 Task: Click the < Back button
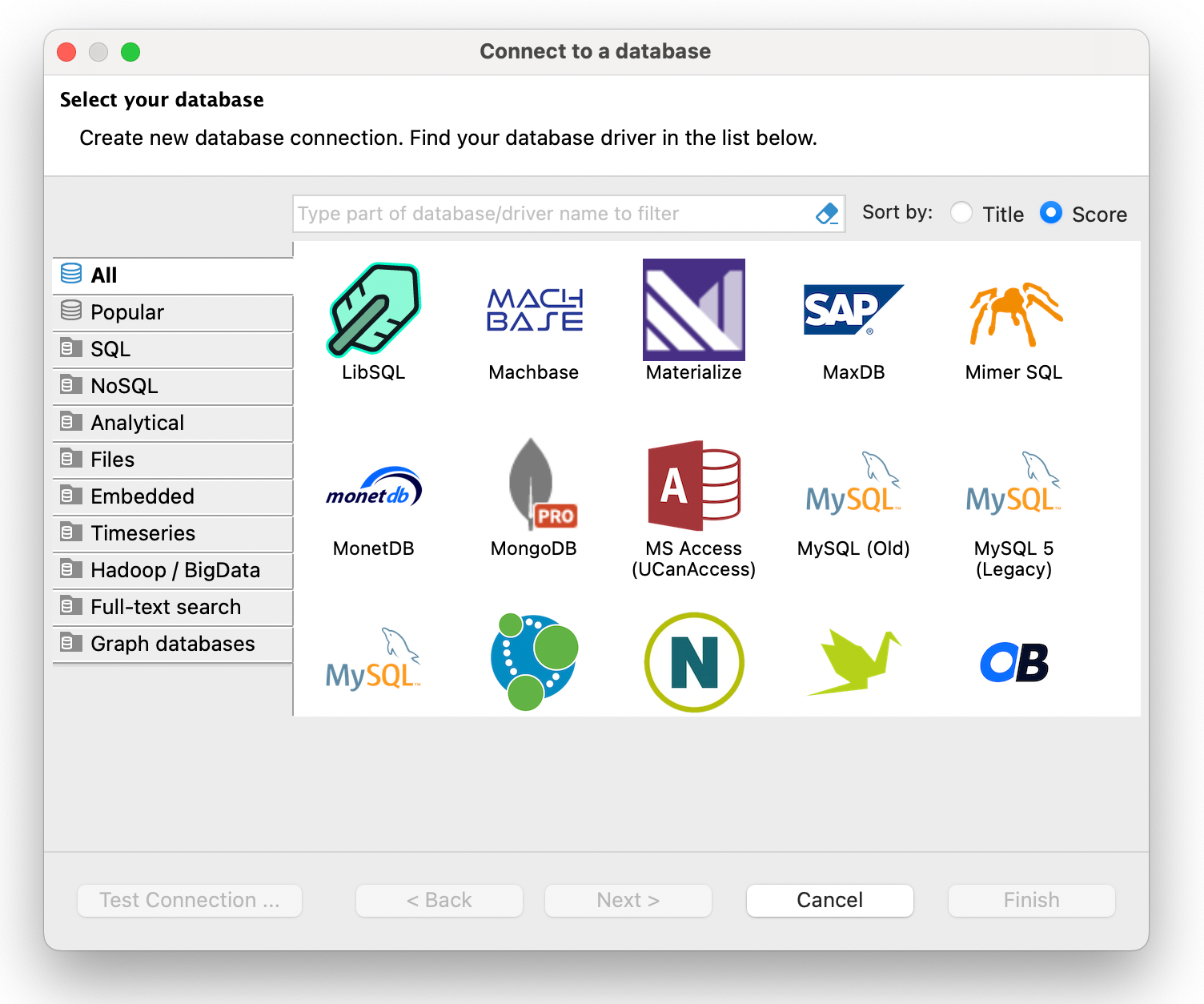click(x=439, y=900)
